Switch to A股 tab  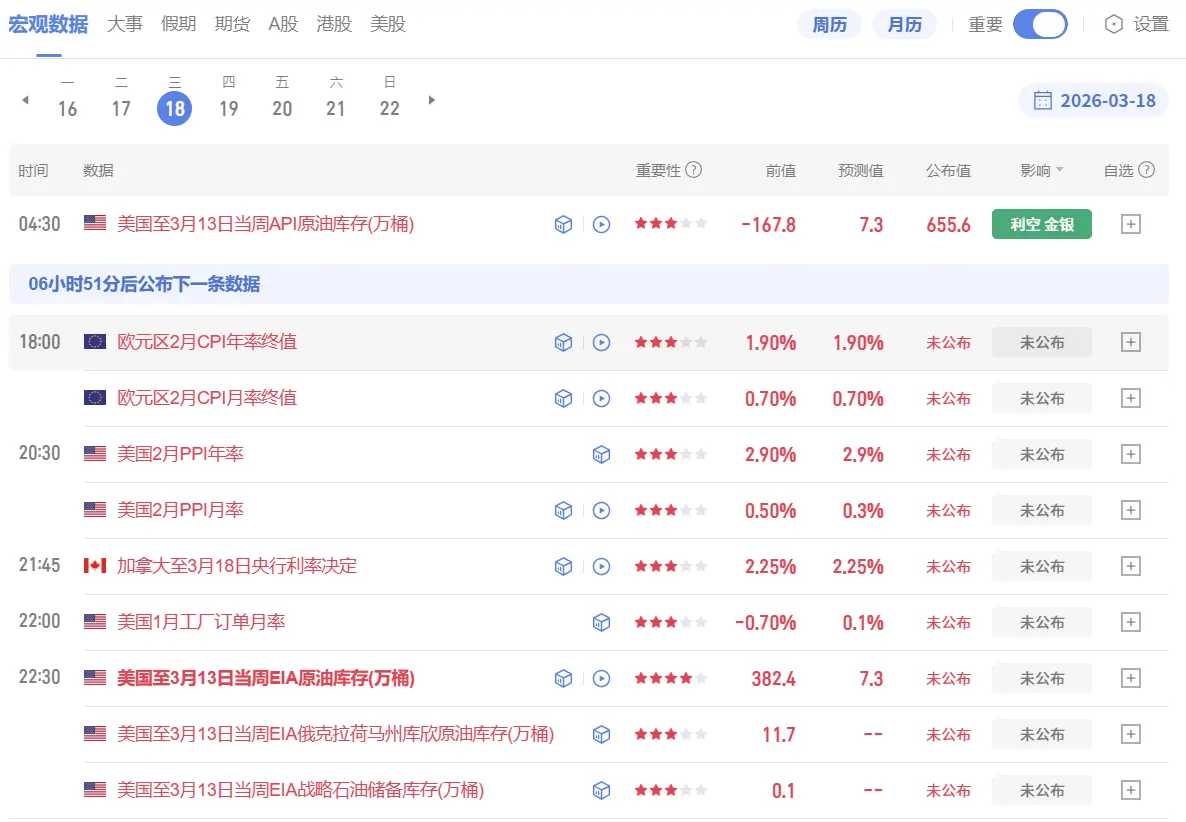(284, 24)
